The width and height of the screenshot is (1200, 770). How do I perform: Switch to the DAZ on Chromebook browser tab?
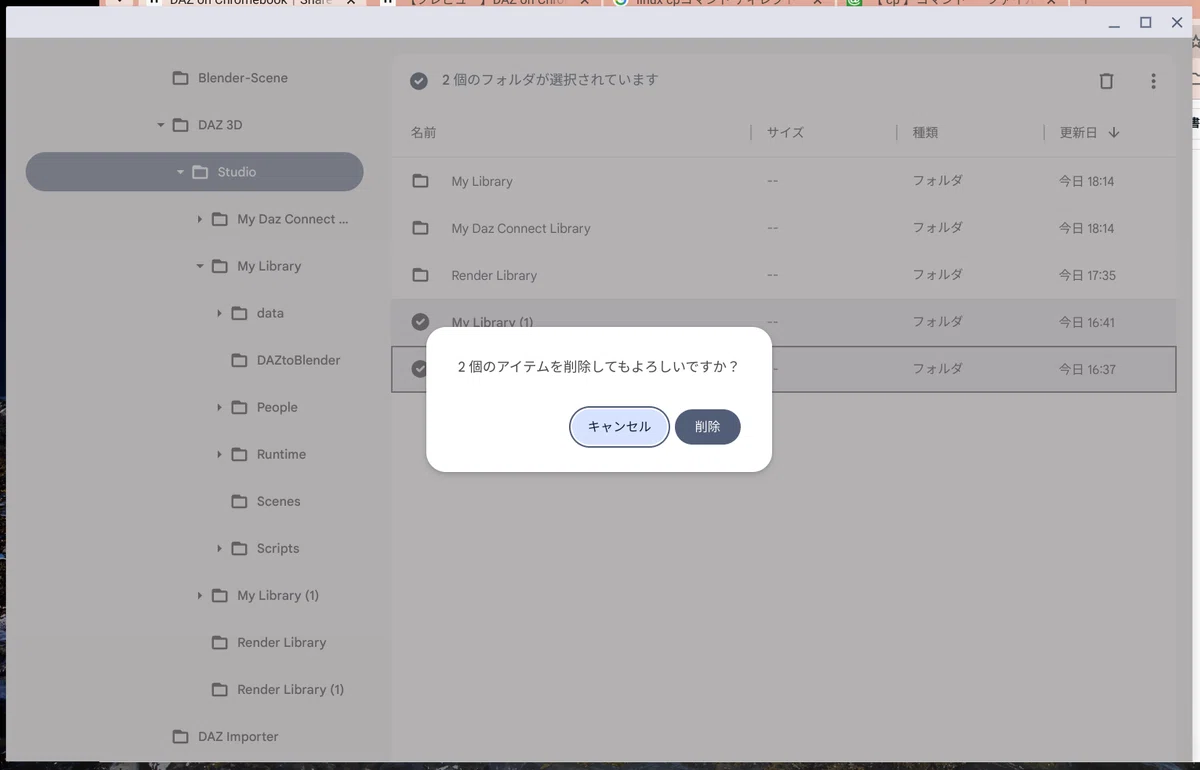point(250,3)
